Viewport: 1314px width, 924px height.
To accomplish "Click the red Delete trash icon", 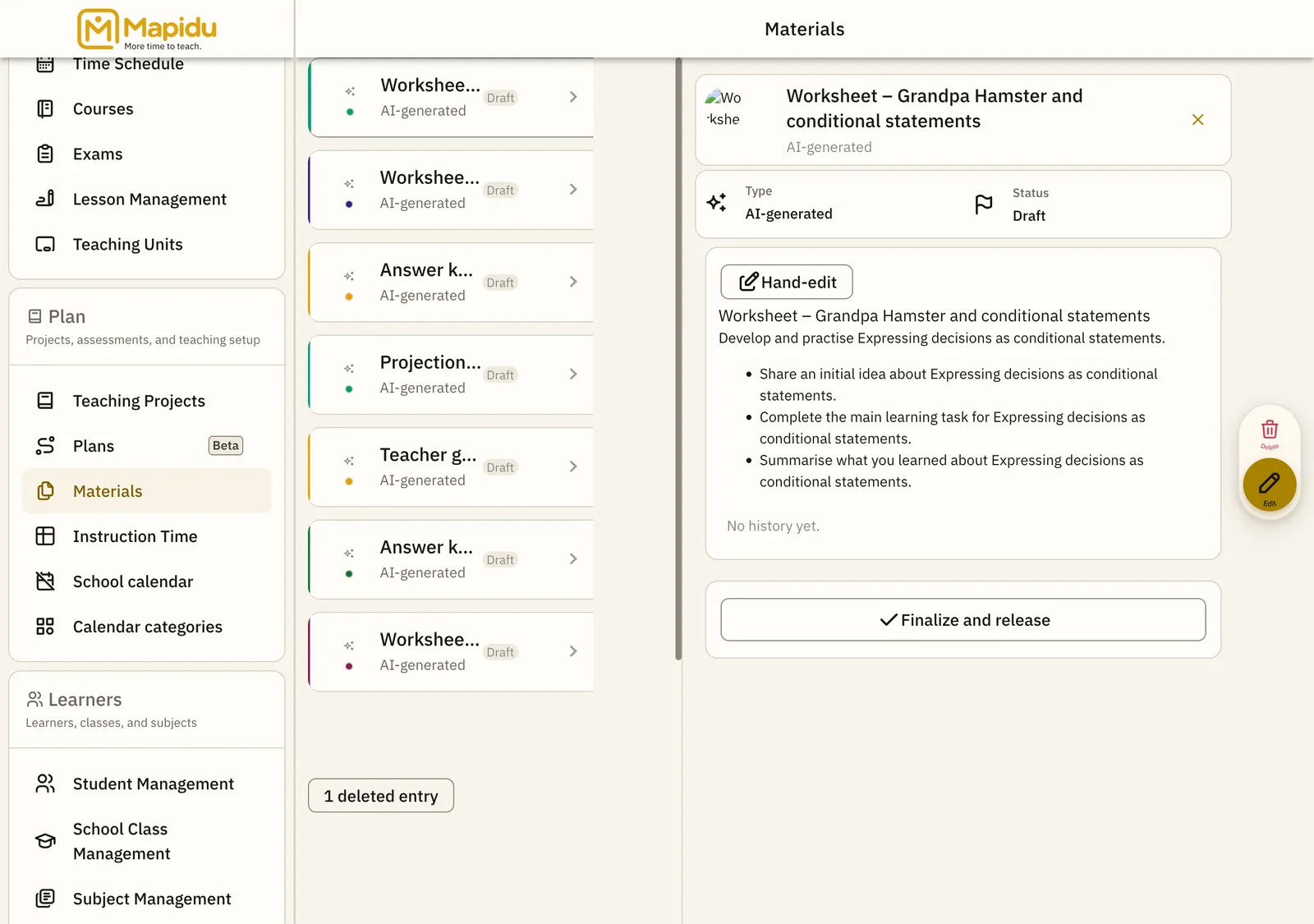I will [1270, 430].
